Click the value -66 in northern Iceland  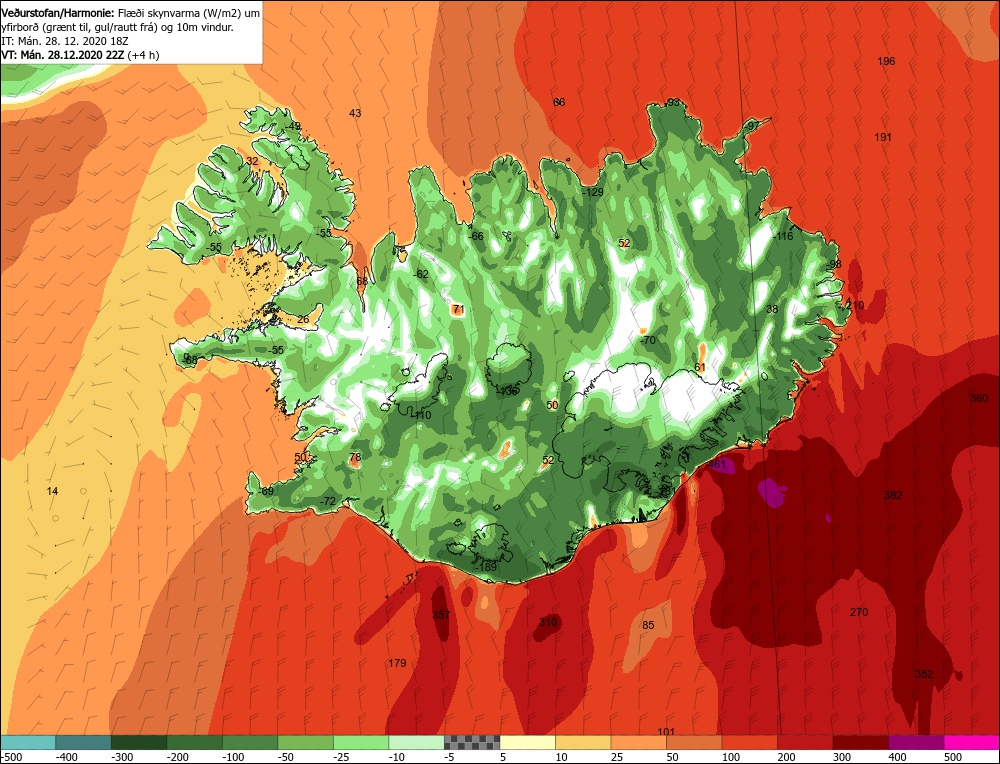tap(475, 237)
